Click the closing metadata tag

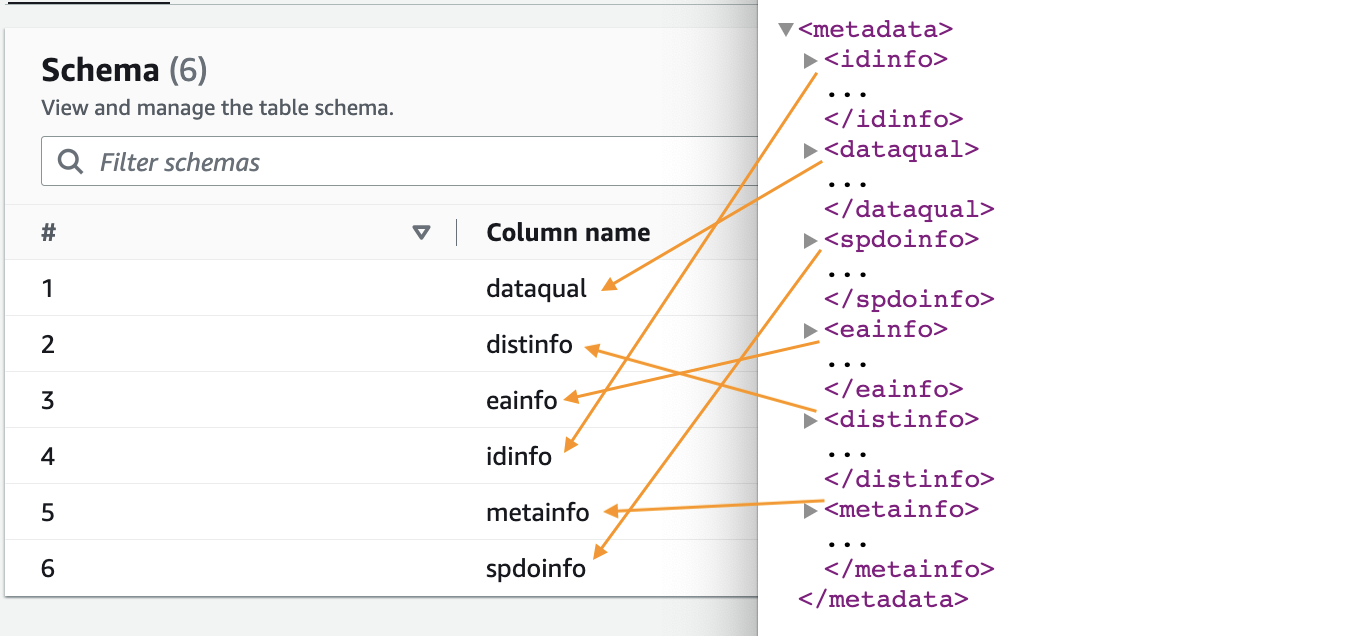883,600
